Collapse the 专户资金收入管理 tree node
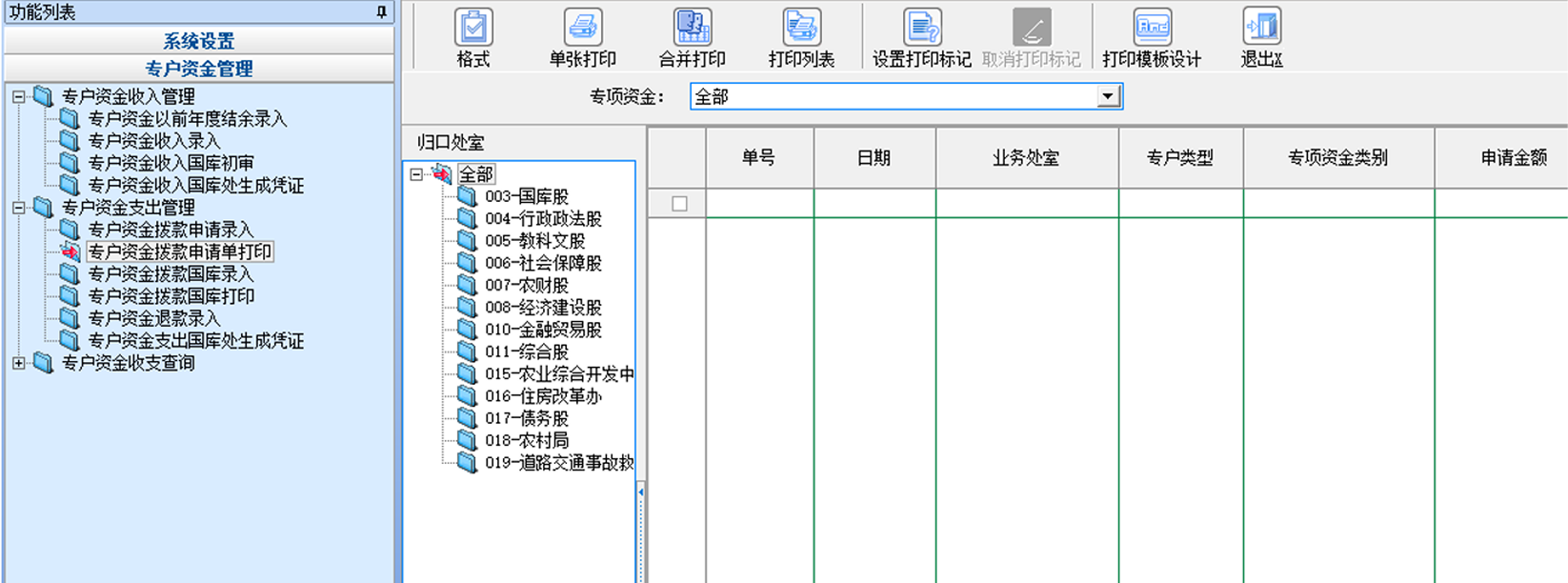This screenshot has height=583, width=1568. [x=18, y=97]
